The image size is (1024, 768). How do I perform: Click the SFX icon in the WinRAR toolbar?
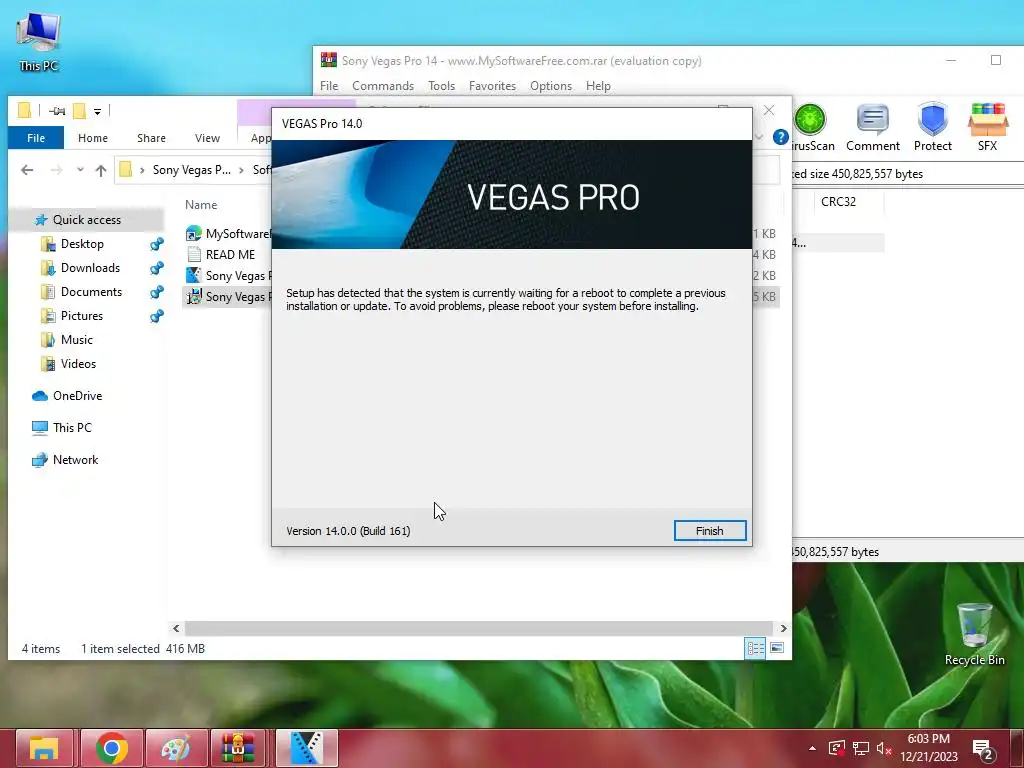[x=987, y=128]
